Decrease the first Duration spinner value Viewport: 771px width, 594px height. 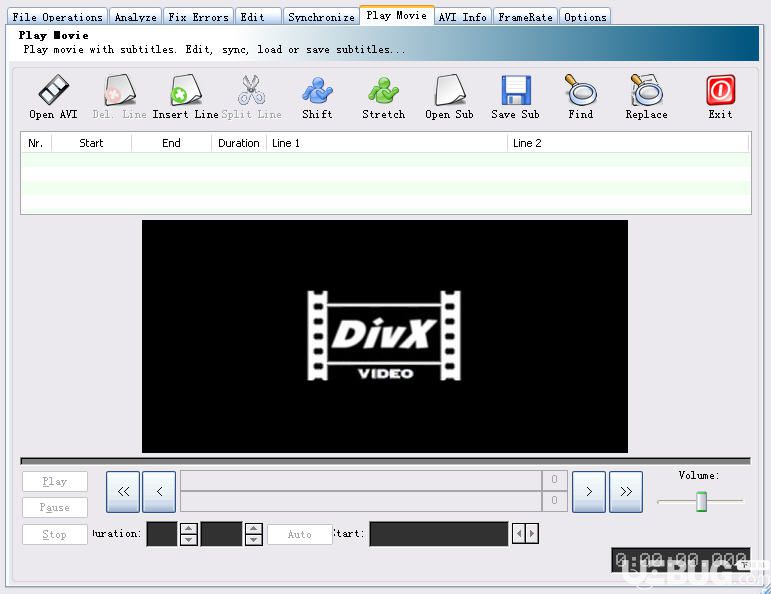pyautogui.click(x=189, y=540)
